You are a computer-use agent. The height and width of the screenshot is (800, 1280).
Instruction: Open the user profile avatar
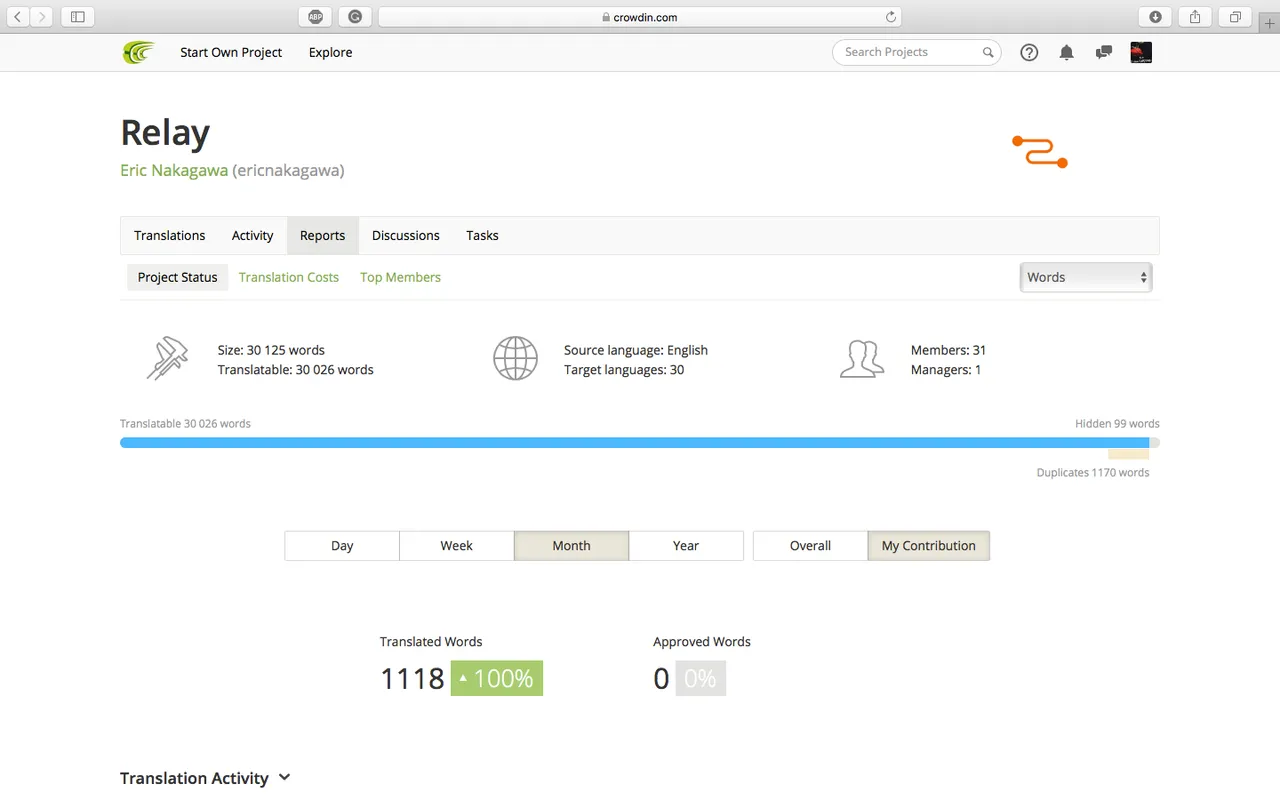(x=1141, y=52)
